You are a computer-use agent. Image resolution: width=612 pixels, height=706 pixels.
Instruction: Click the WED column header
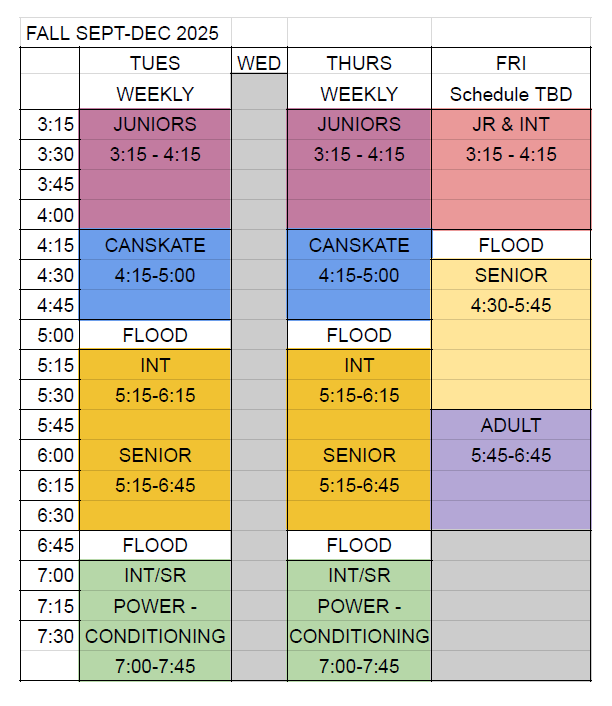coord(259,63)
